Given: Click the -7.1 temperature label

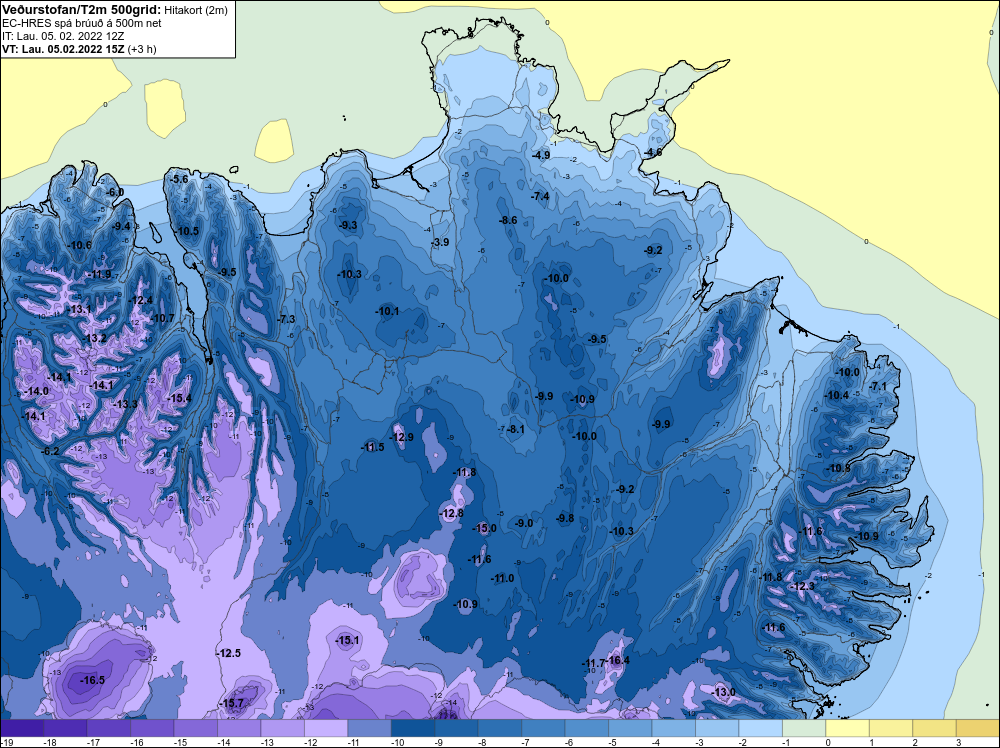Looking at the screenshot, I should pos(878,386).
